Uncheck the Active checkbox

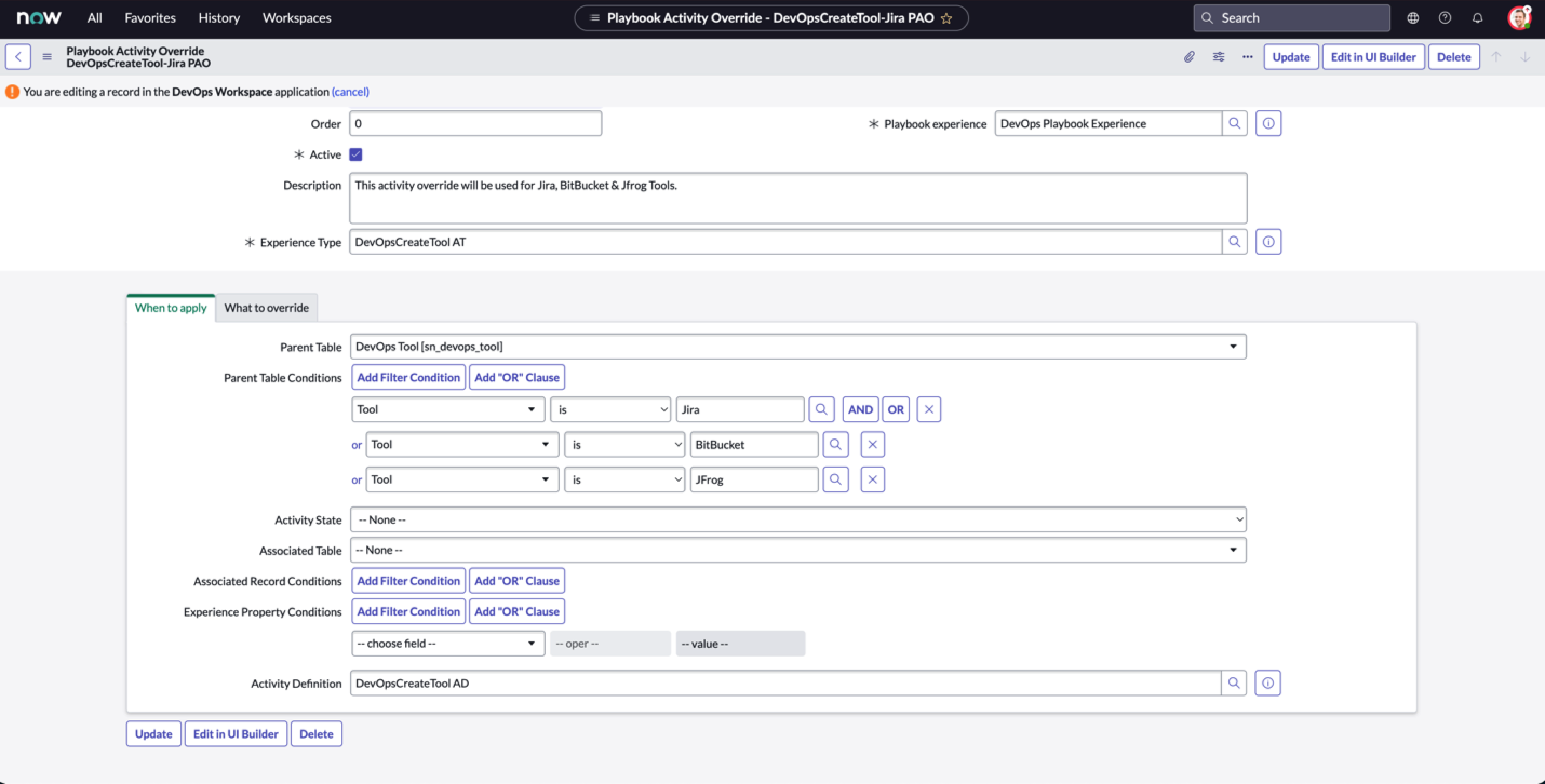355,154
